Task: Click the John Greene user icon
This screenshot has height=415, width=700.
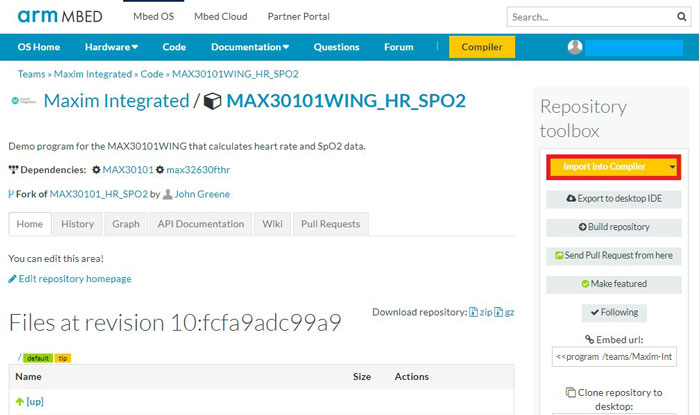Action: click(167, 194)
